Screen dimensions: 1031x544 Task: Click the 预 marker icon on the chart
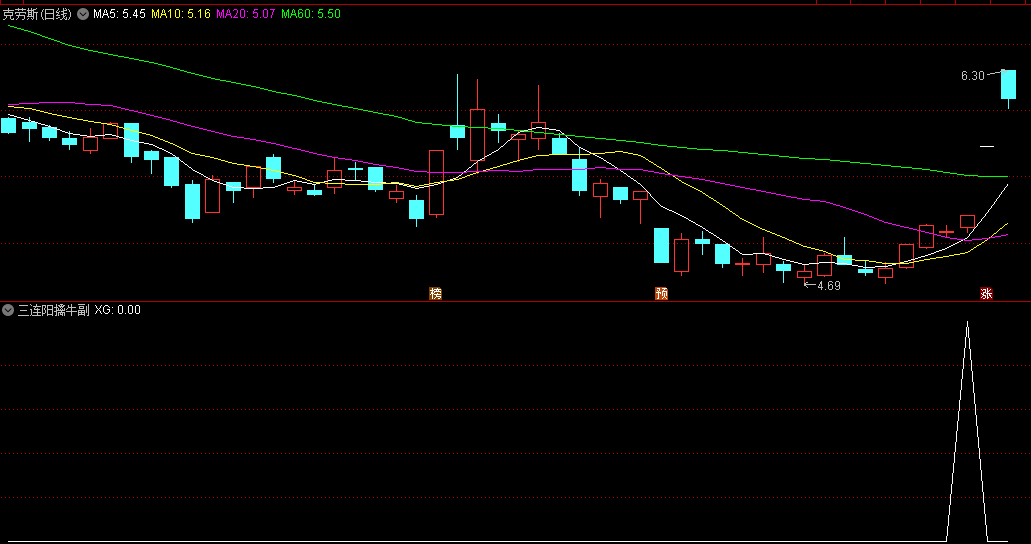(x=661, y=293)
